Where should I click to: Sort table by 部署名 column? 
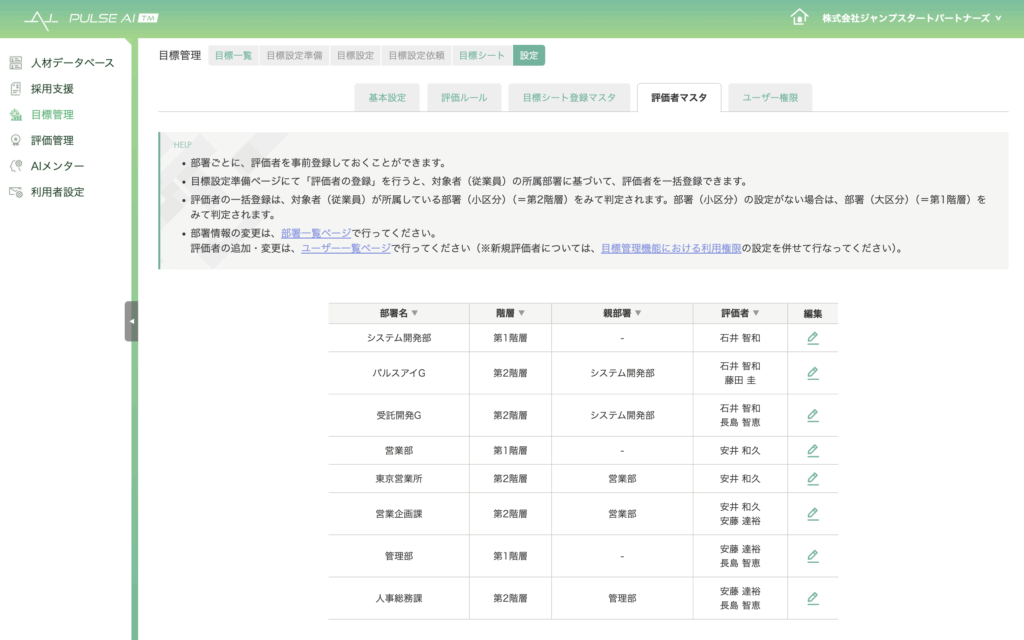398,313
